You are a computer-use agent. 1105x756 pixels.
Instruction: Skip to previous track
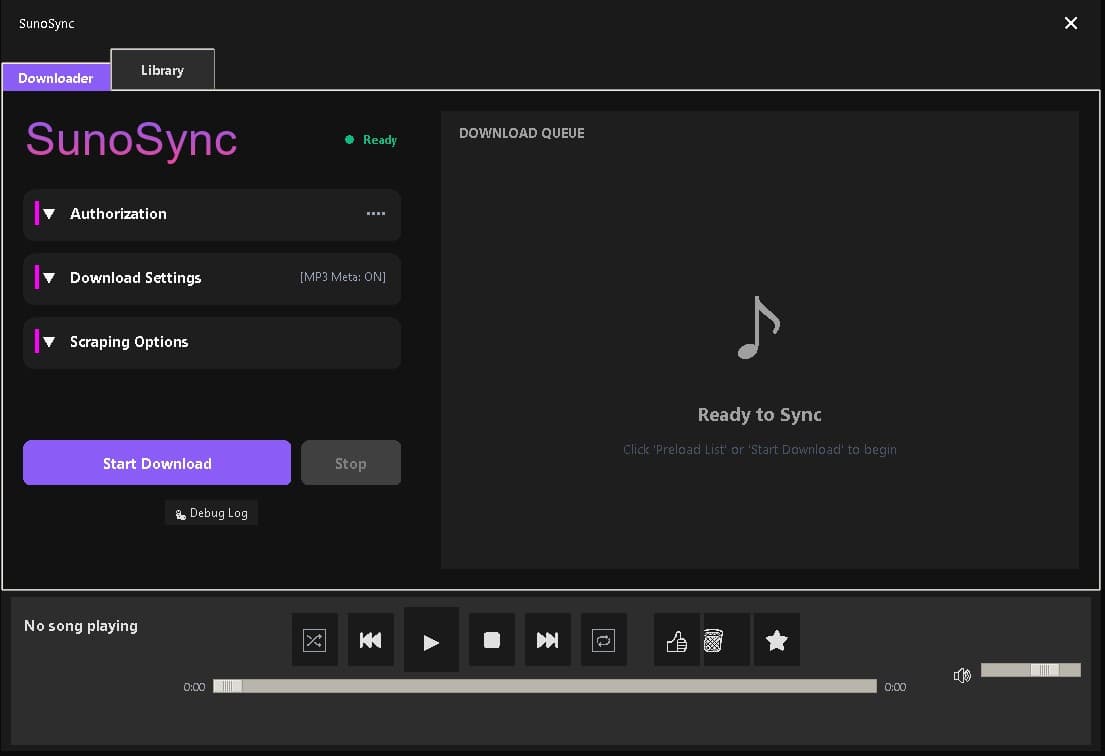[370, 640]
